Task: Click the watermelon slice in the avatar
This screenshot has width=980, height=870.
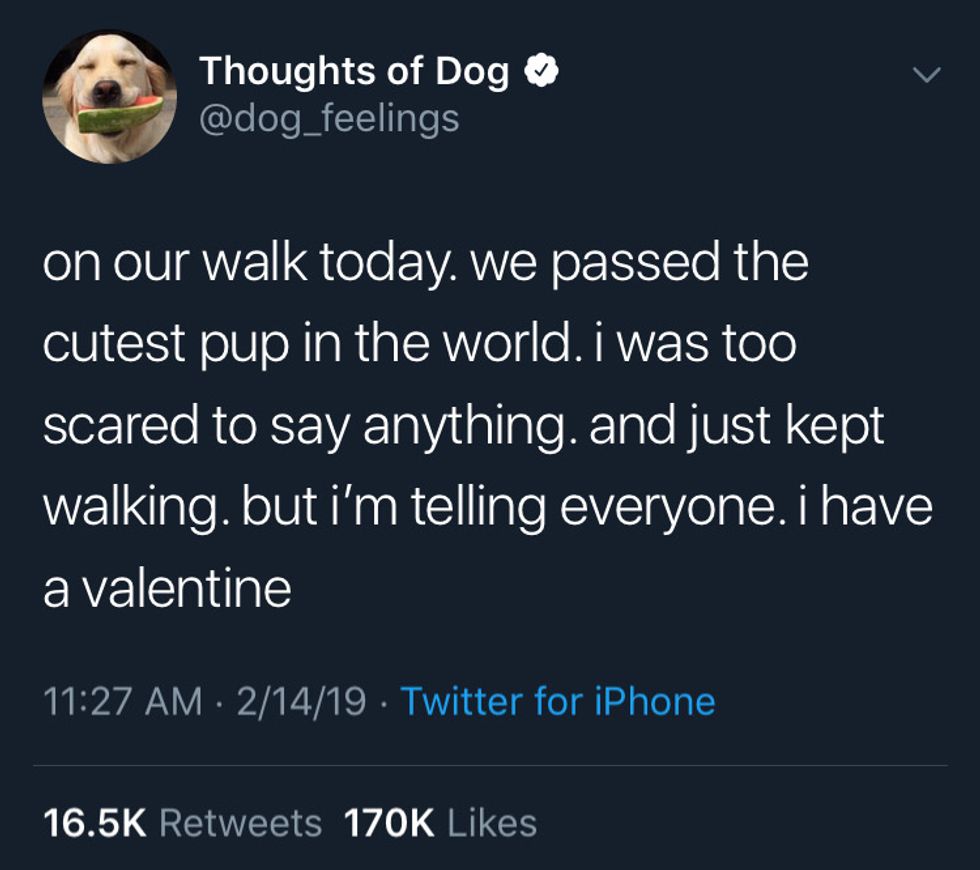Action: pyautogui.click(x=119, y=117)
